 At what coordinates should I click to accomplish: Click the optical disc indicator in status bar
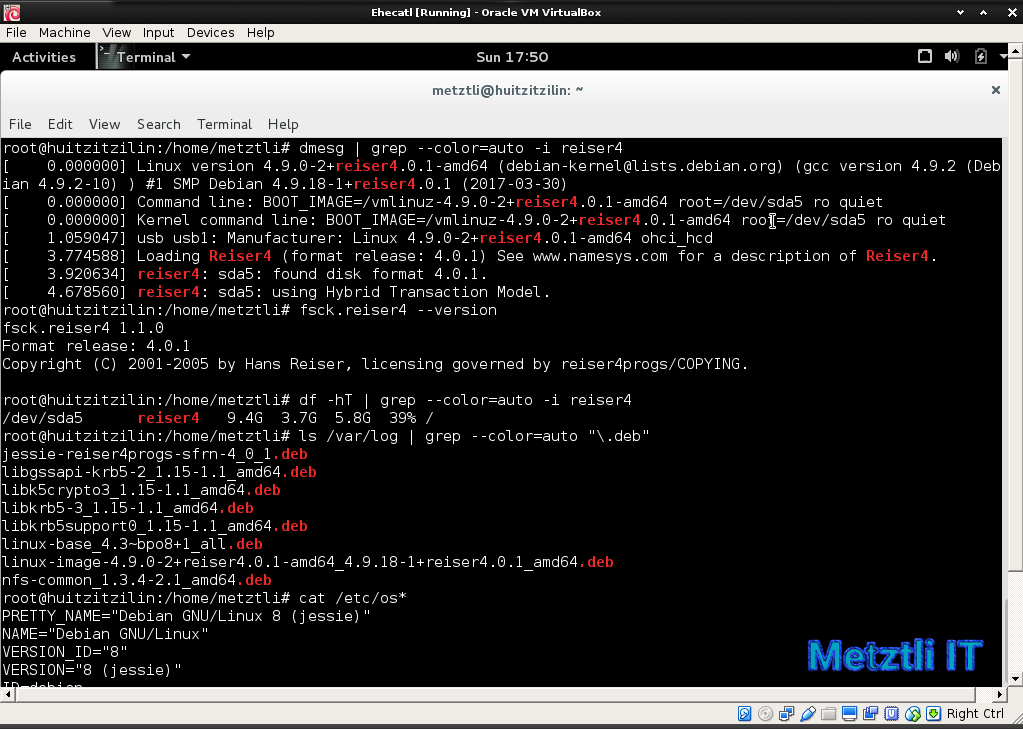pos(765,713)
